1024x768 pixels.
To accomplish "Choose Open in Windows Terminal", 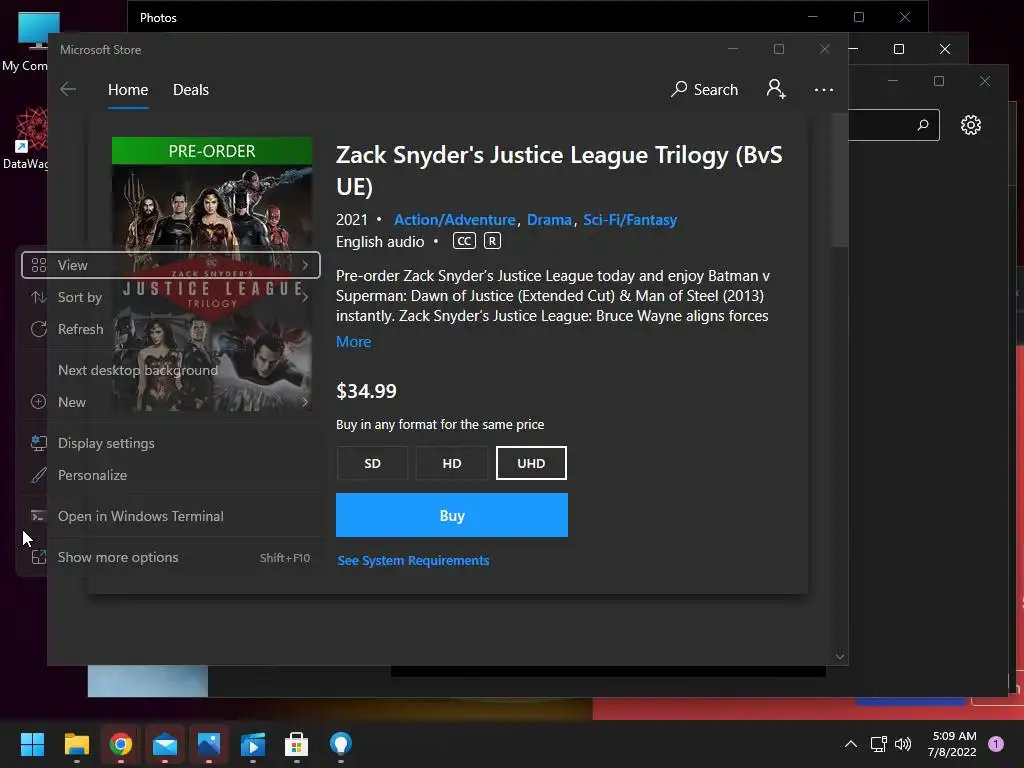I will click(170, 517).
